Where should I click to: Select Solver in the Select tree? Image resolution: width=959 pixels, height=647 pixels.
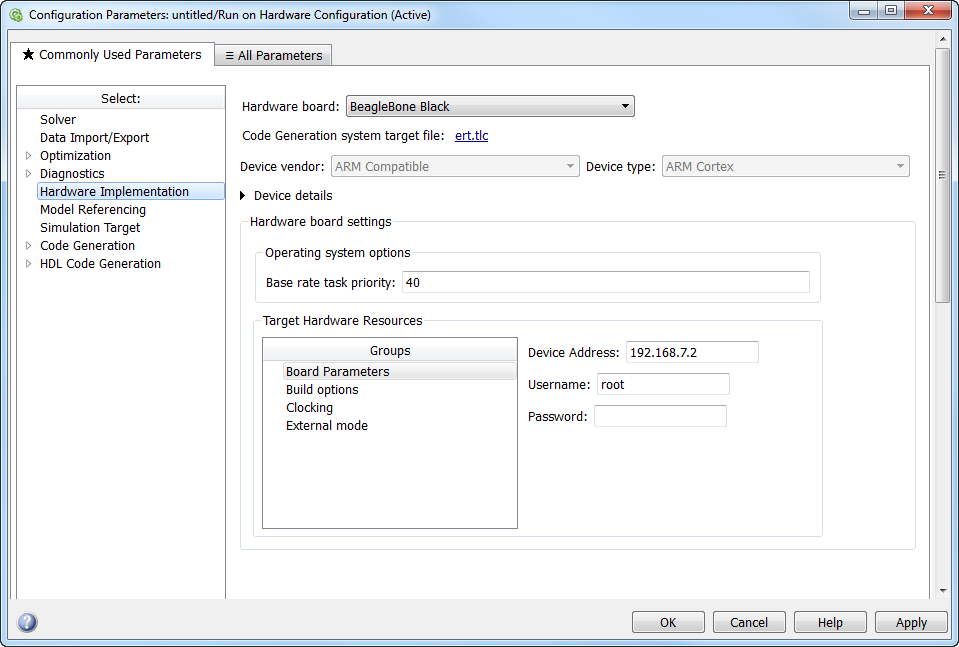click(x=58, y=120)
